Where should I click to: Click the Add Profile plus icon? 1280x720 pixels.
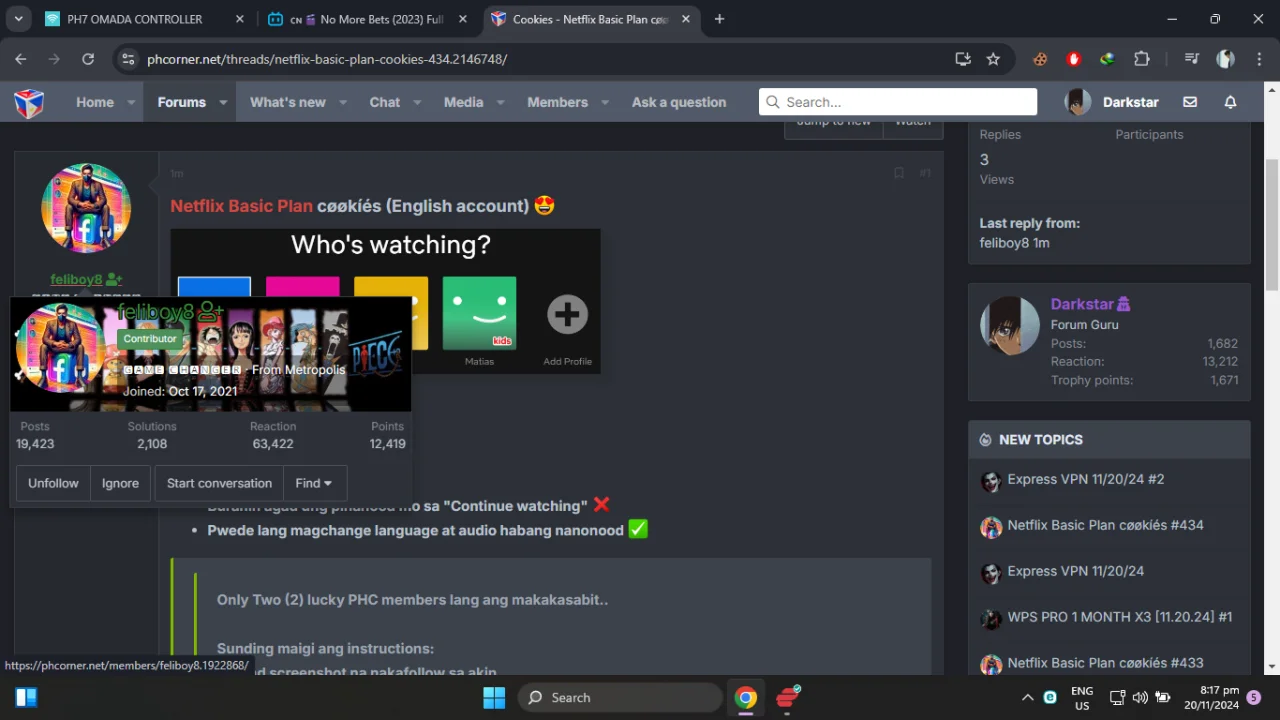pyautogui.click(x=567, y=314)
